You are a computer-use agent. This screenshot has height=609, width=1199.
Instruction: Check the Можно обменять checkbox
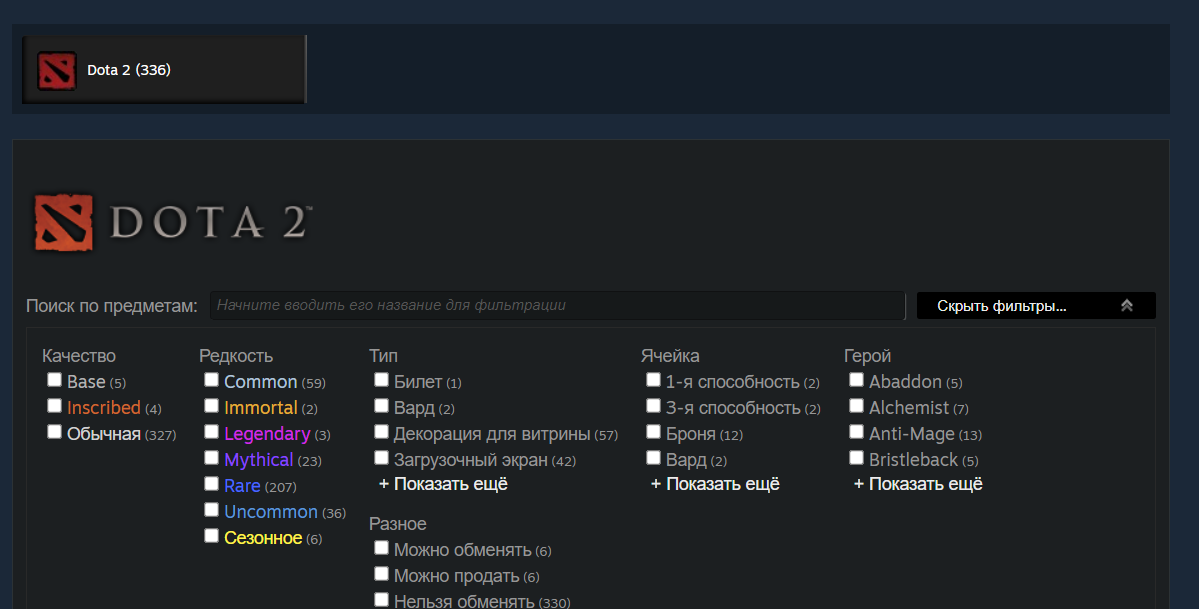pos(382,549)
